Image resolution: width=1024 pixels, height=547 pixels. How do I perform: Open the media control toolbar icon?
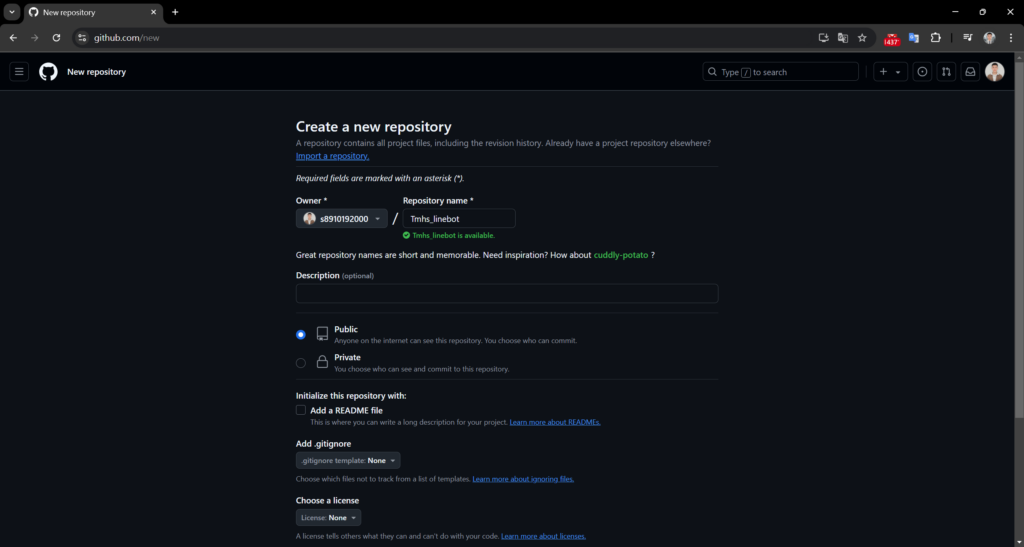point(968,38)
